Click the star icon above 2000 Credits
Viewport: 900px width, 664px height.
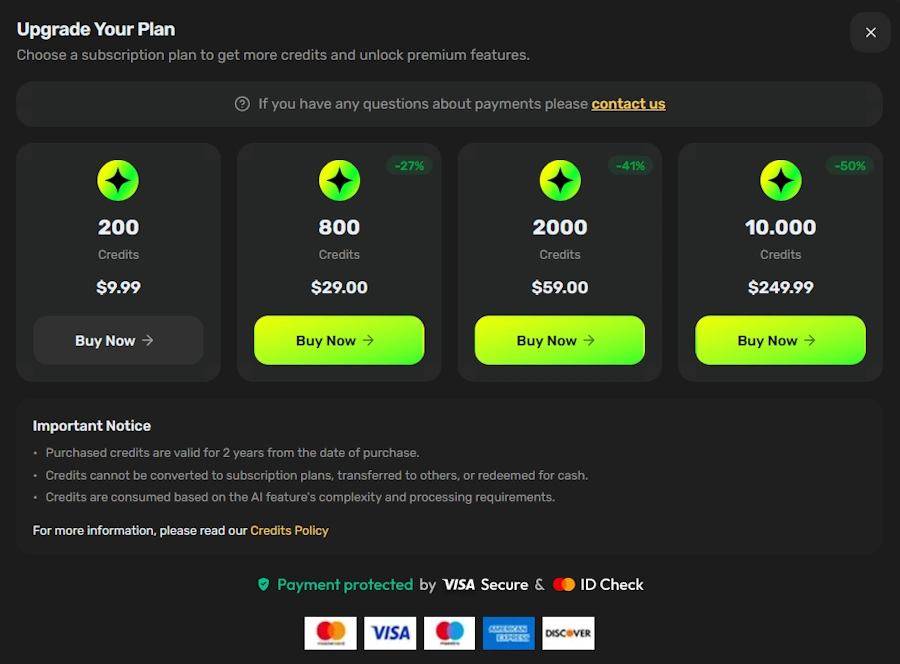click(560, 180)
